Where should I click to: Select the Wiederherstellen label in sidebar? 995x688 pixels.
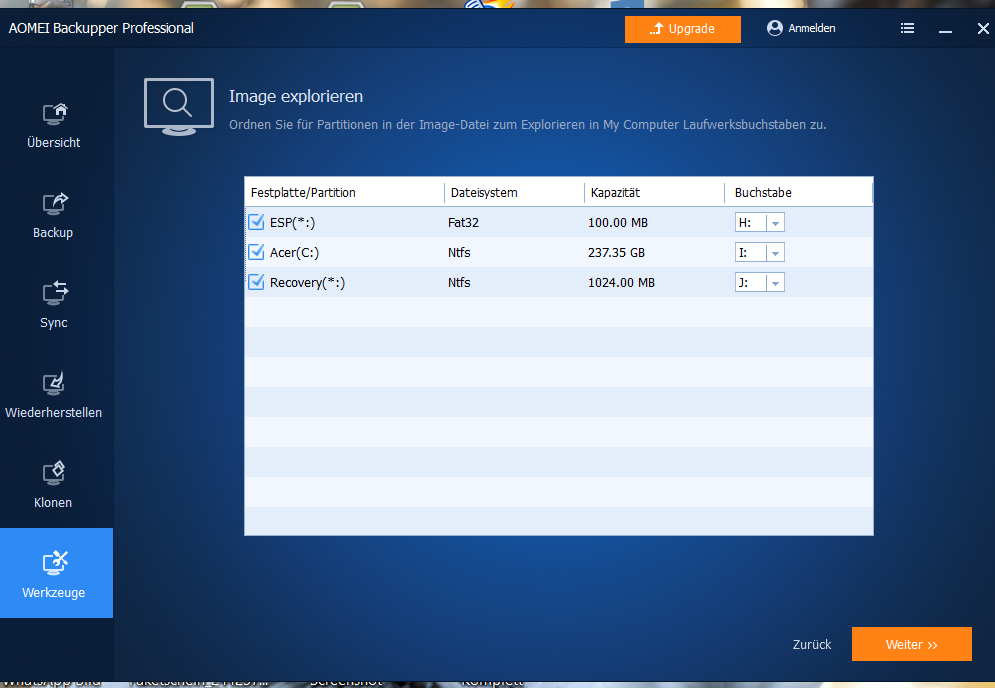click(53, 413)
